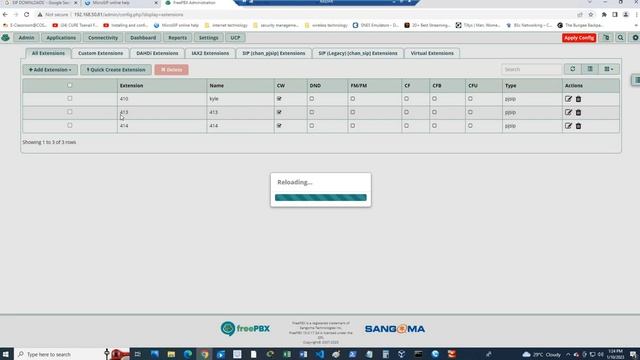Toggle Do Not Disturb for extension 410
Viewport: 640px width, 360px height.
point(312,99)
